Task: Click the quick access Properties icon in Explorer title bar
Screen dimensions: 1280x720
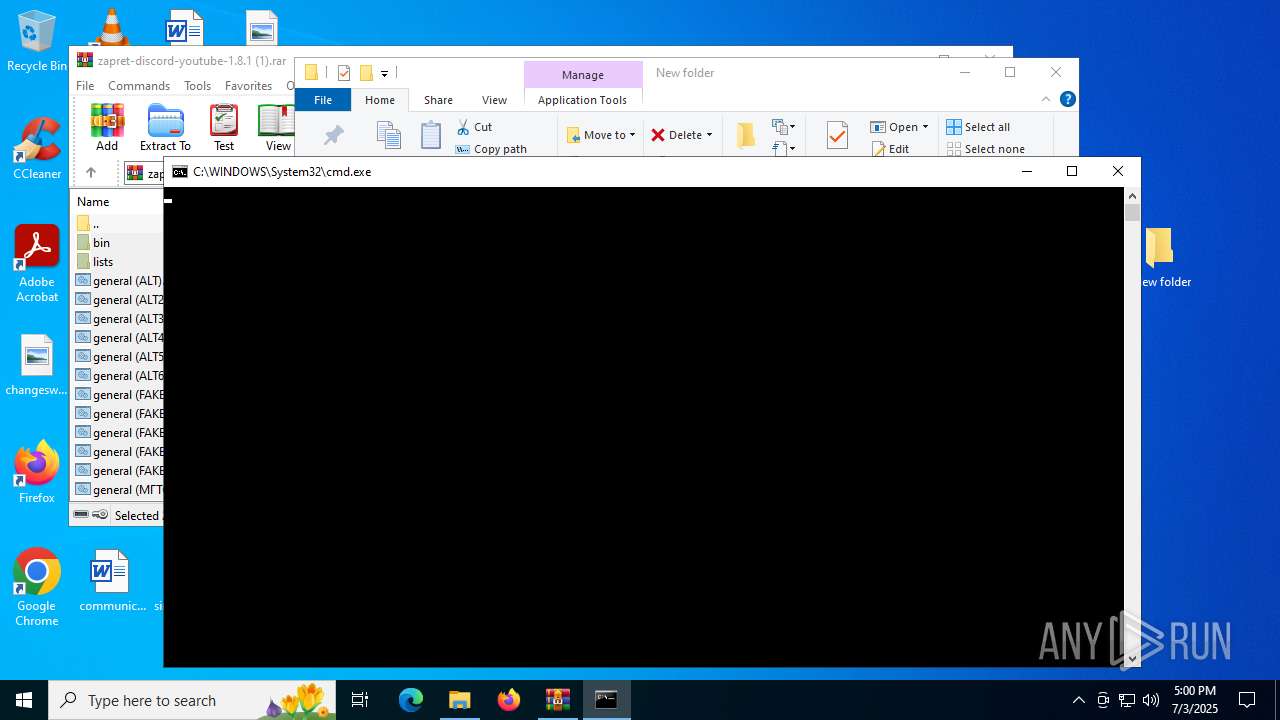Action: (x=344, y=72)
